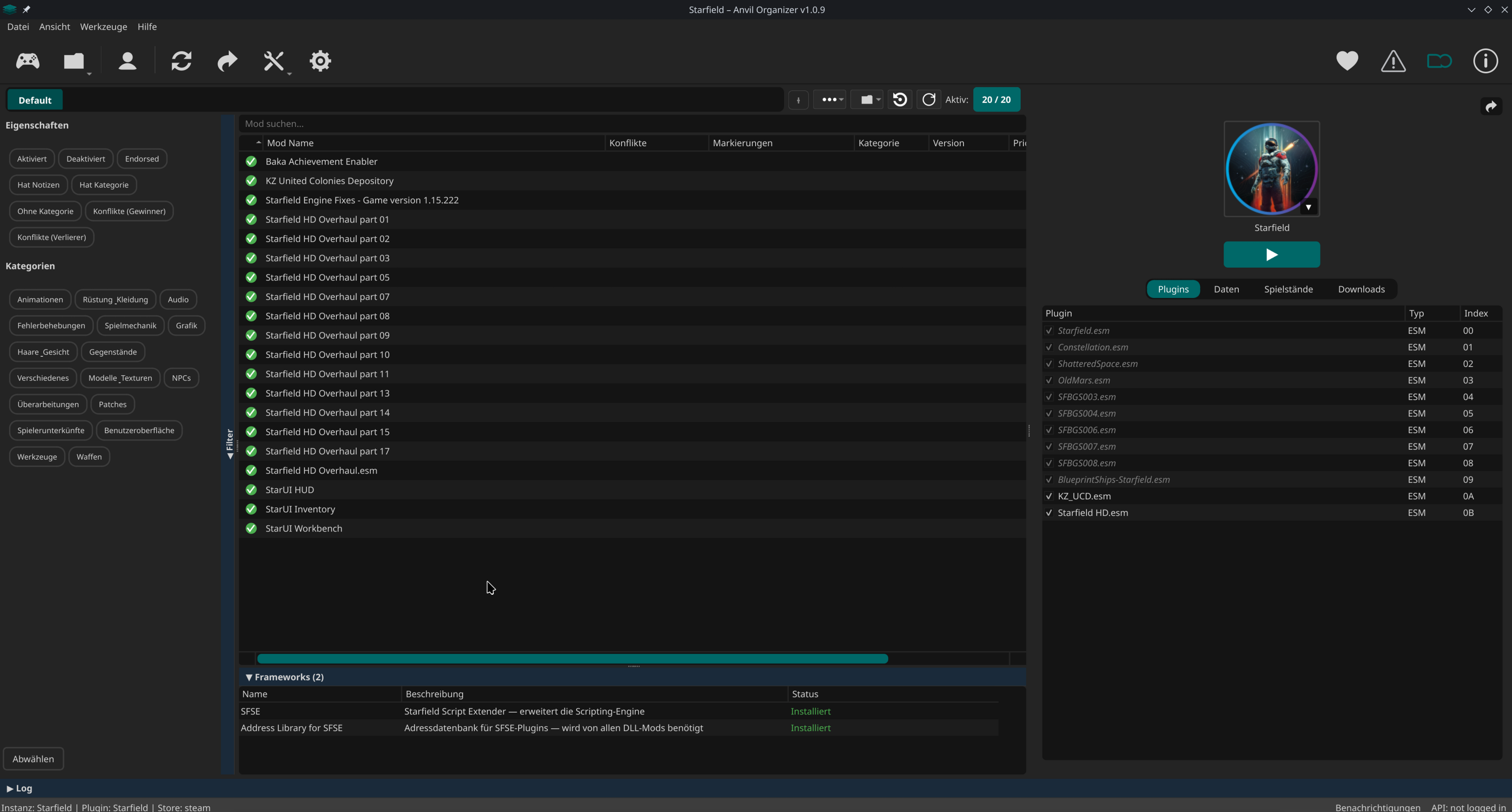Filter by the Grafik category
The width and height of the screenshot is (1512, 812).
click(x=186, y=326)
